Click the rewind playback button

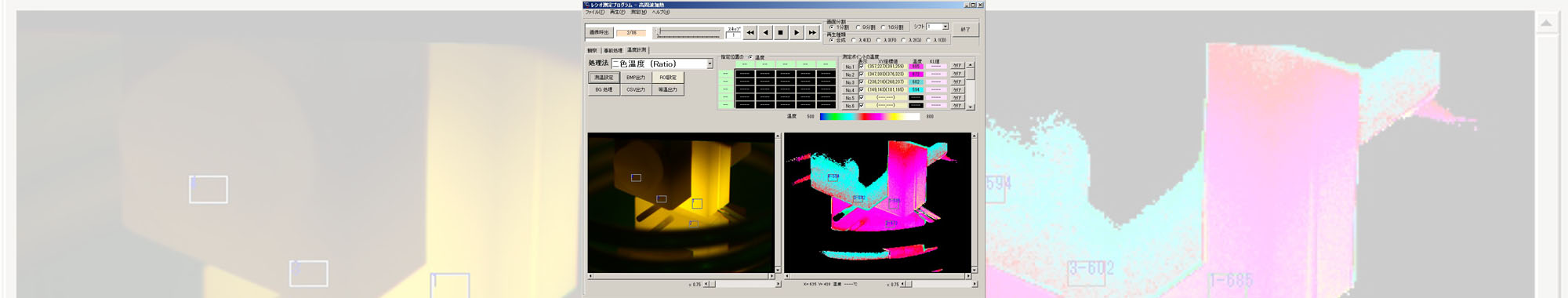[750, 33]
